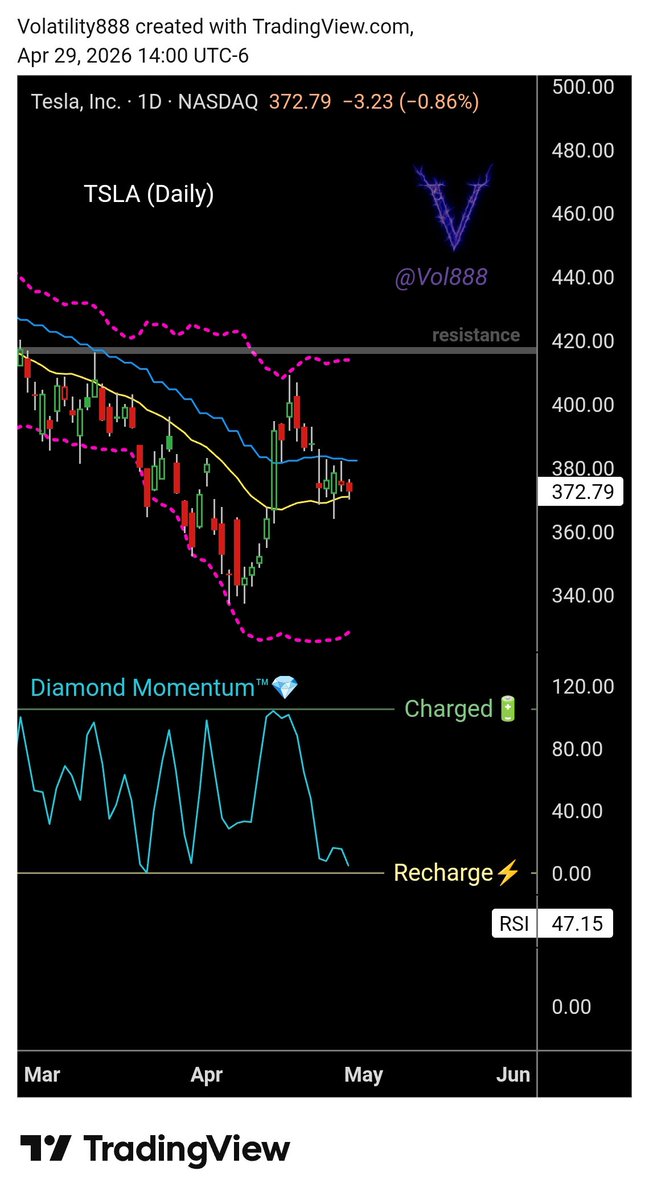649x1200 pixels.
Task: Click the 'TSLA (Daily)' chart title
Action: (x=148, y=194)
